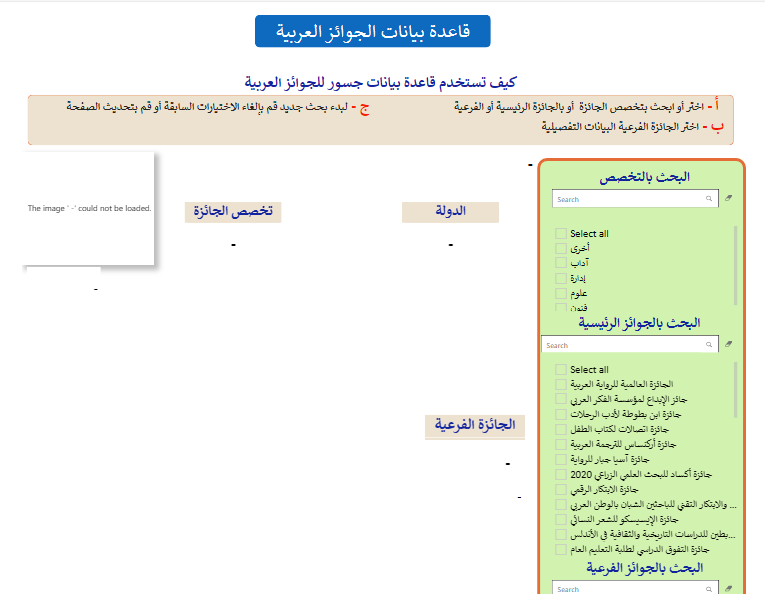
Task: Click magnifier icon in البحث بالجوائز الرئيسية search box
Action: tap(709, 344)
